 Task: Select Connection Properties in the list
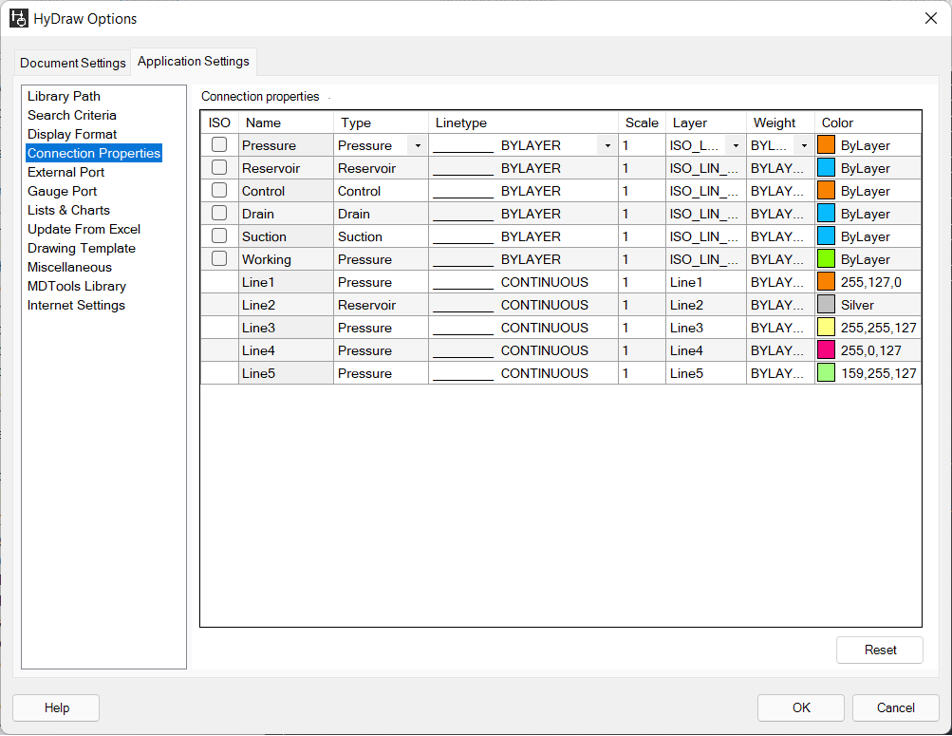point(94,153)
